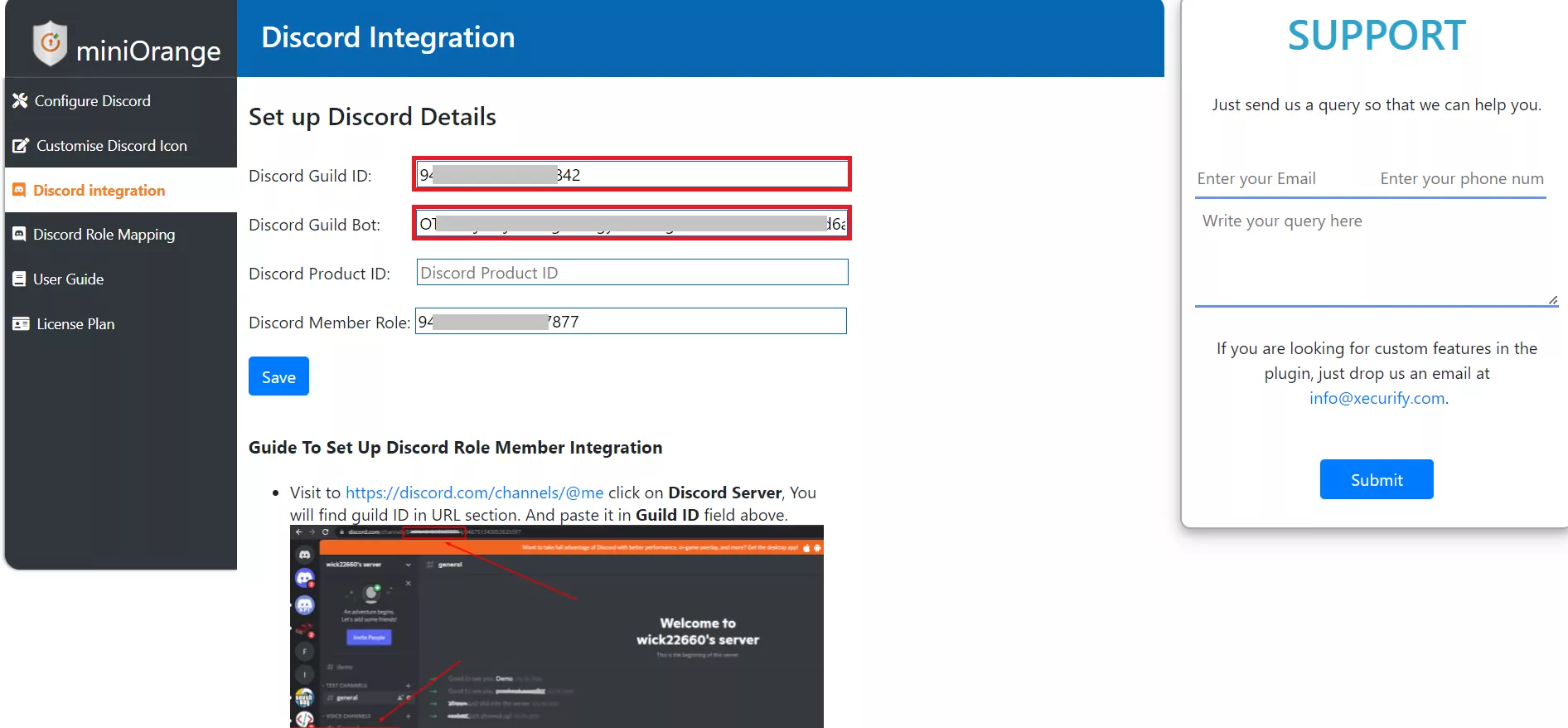Open Configure Discord menu item
This screenshot has width=1568, height=728.
point(121,100)
